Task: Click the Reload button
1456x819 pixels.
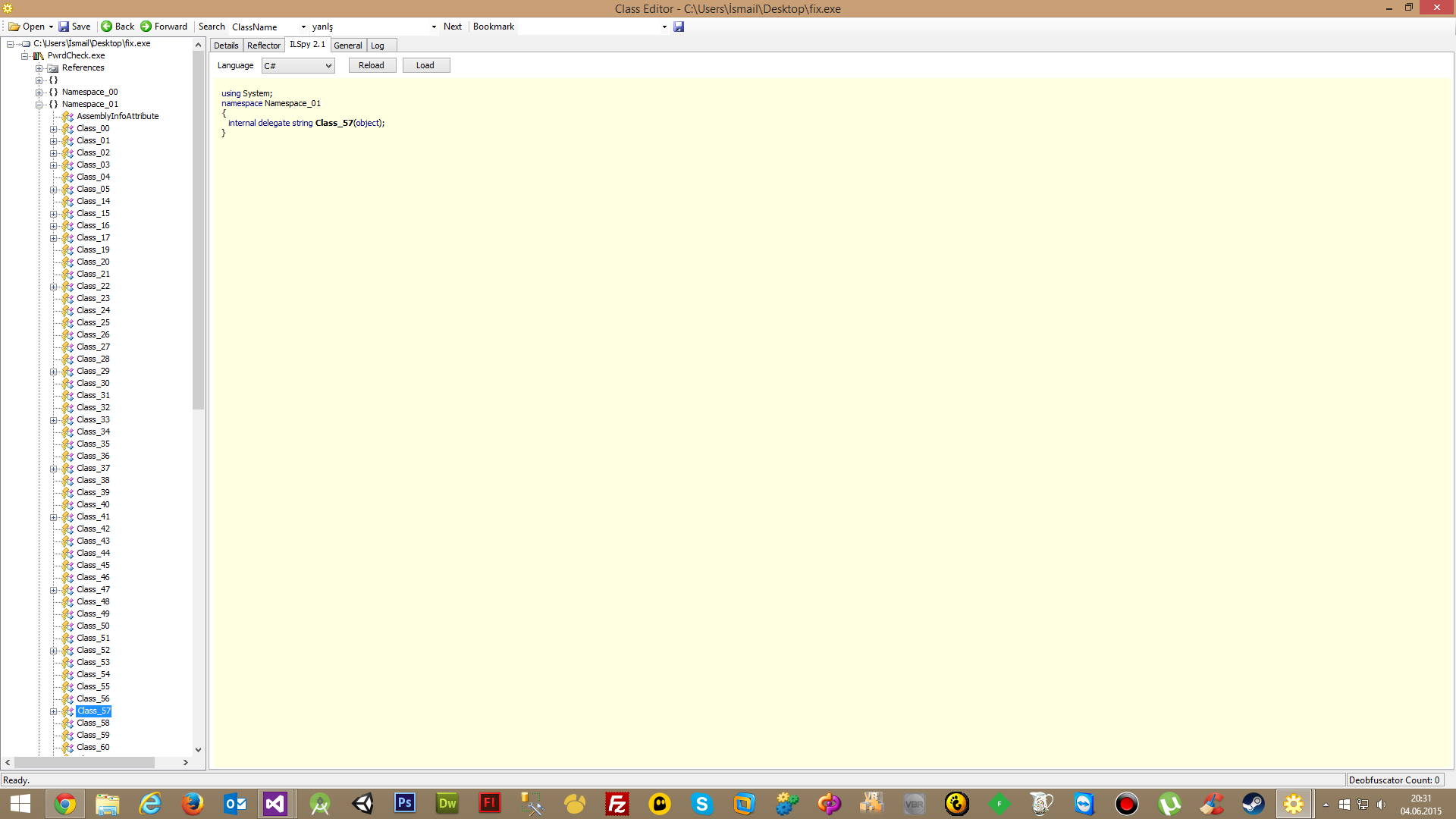Action: click(372, 65)
